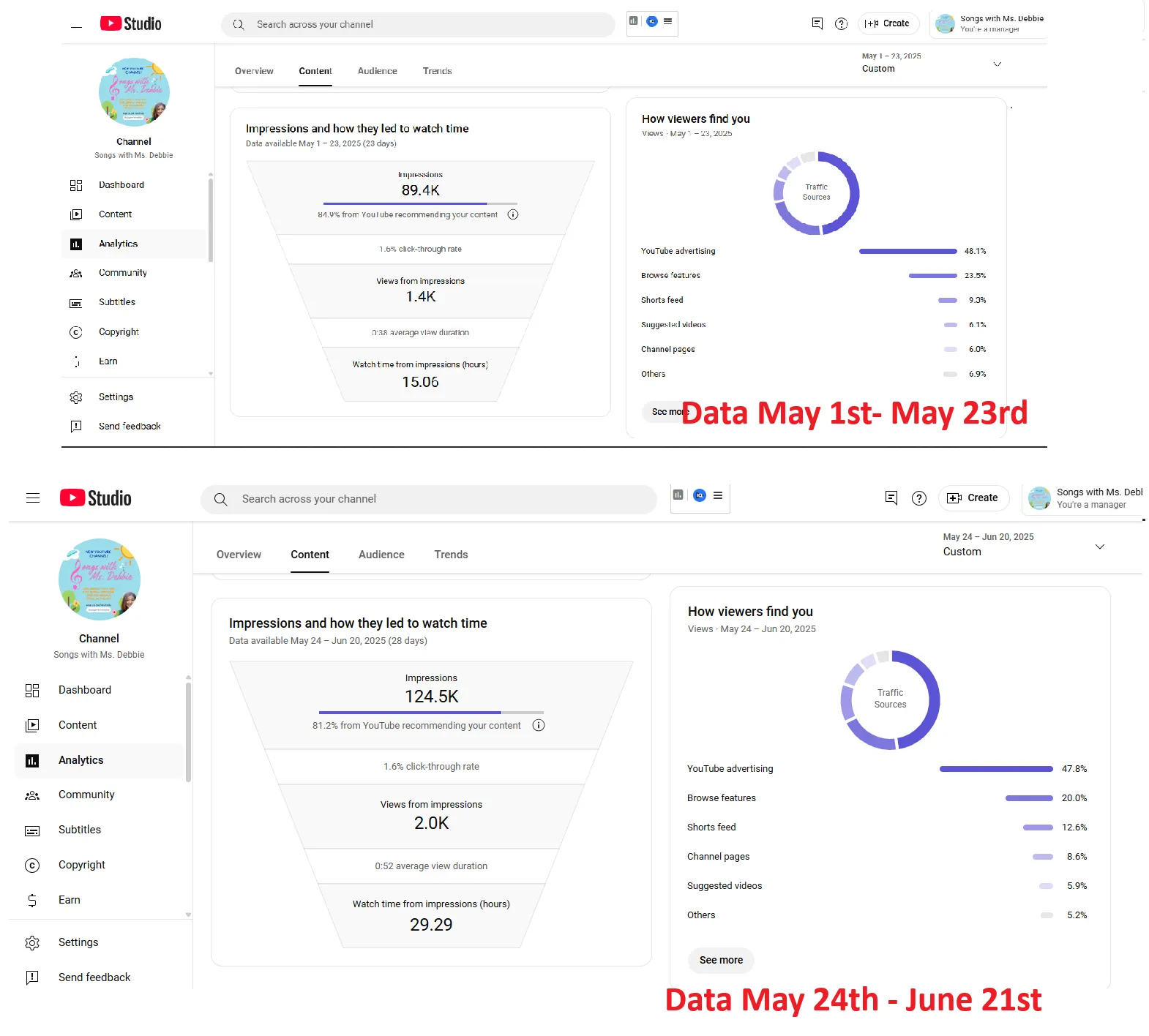Click the info icon beside 84.9% recommending text
The image size is (1149, 1036).
pos(513,214)
